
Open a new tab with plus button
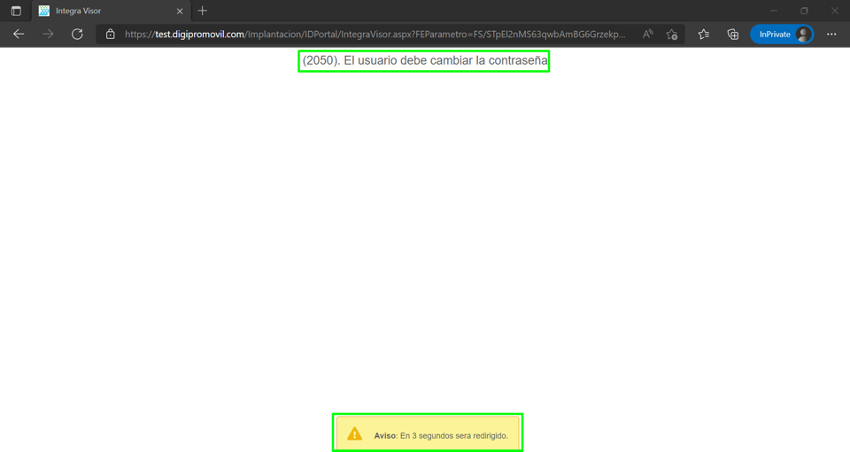click(203, 11)
